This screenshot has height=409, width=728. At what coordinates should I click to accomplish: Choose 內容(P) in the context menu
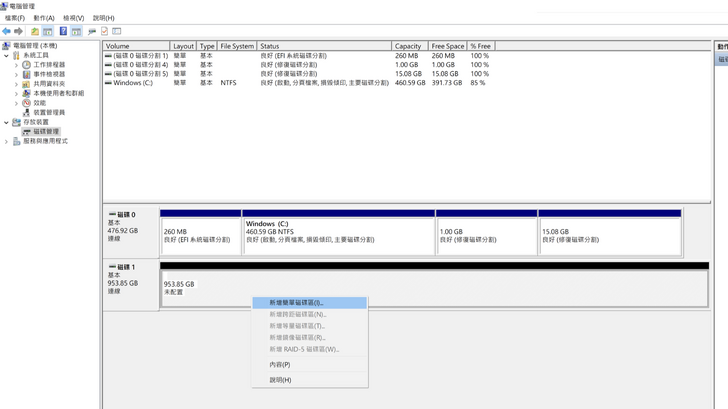[x=280, y=364]
